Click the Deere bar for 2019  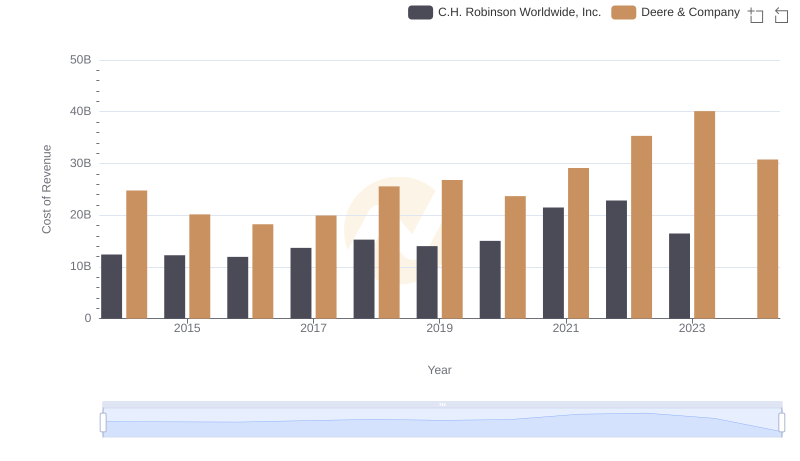452,249
